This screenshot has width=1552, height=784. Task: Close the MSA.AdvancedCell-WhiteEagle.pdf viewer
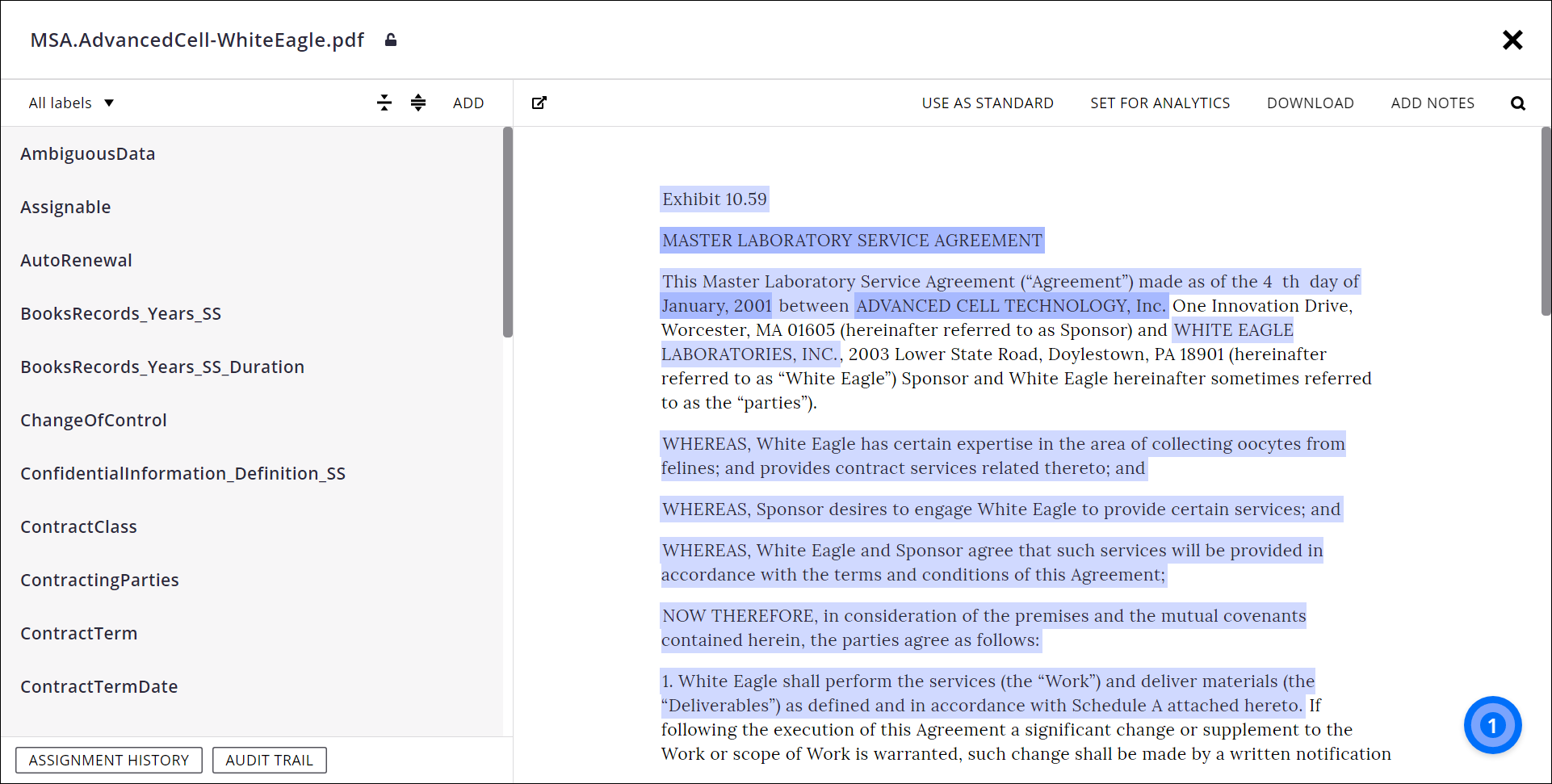(1513, 40)
